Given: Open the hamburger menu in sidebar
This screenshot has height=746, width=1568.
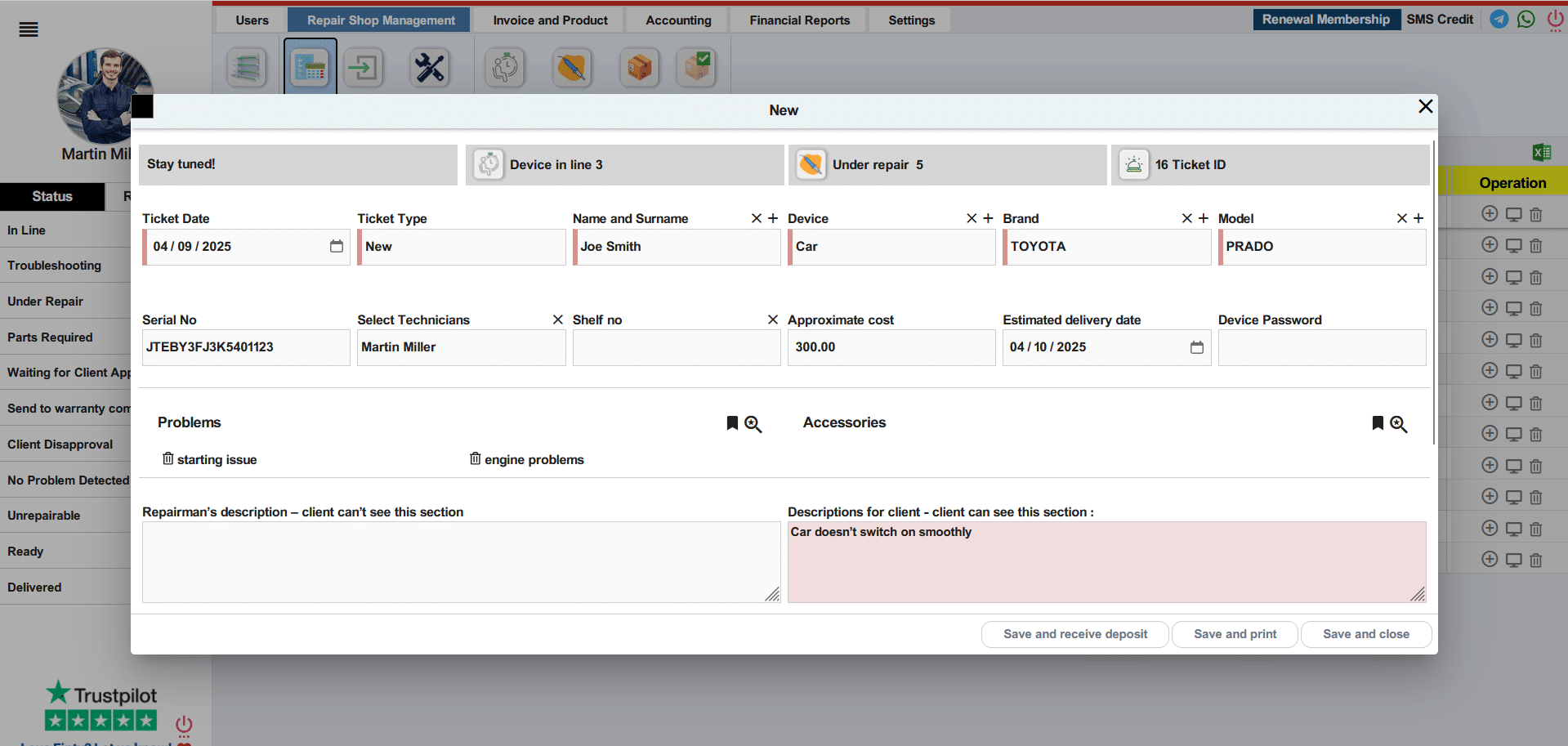Looking at the screenshot, I should (x=29, y=30).
